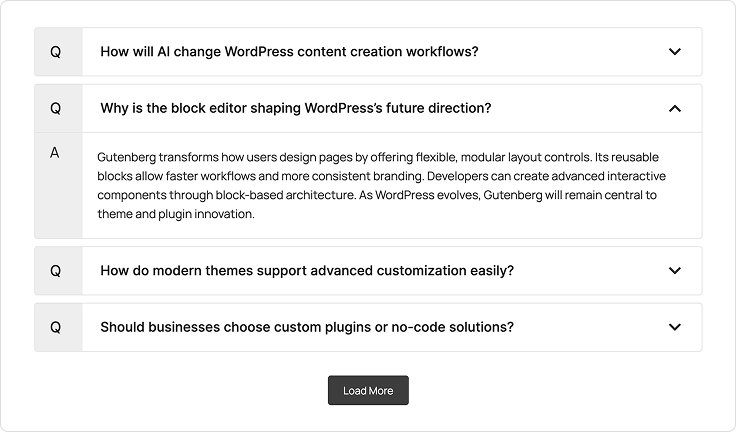Click the A answer label icon
Image resolution: width=736 pixels, height=432 pixels.
pyautogui.click(x=55, y=153)
